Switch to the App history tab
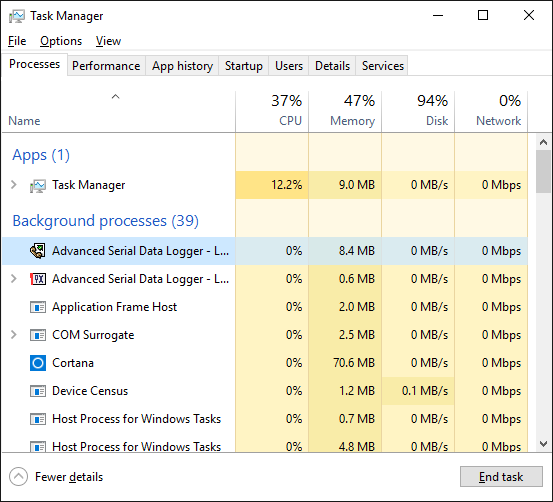 click(182, 66)
